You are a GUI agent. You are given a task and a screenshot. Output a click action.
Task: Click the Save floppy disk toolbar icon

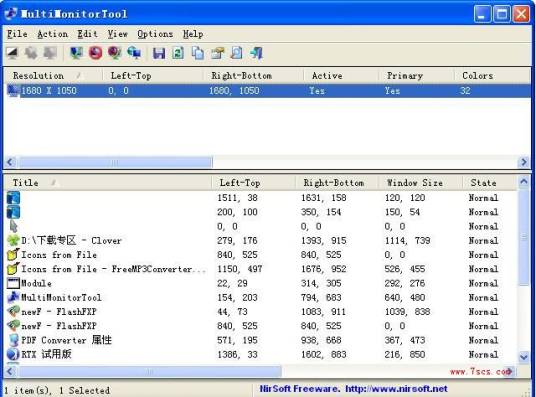tap(159, 53)
